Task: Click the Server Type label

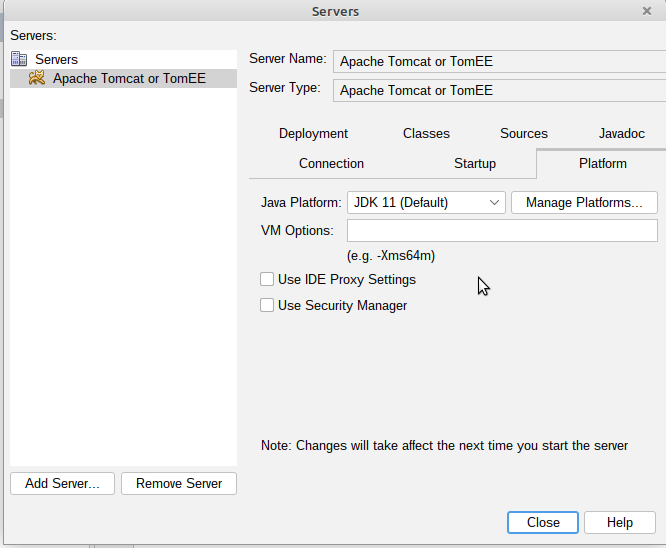Action: pyautogui.click(x=285, y=88)
